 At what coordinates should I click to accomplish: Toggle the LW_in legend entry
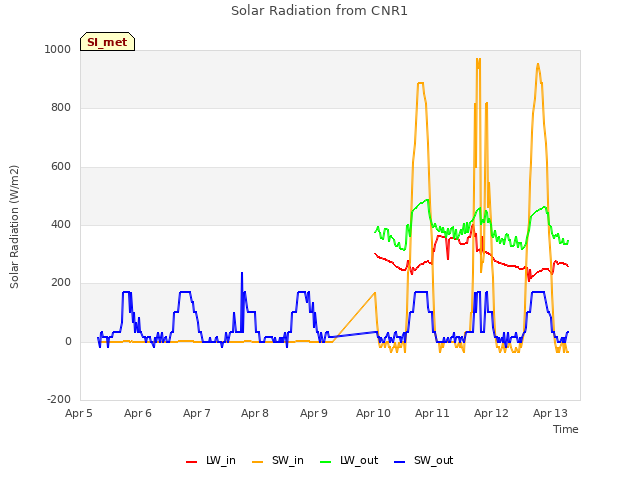211,460
